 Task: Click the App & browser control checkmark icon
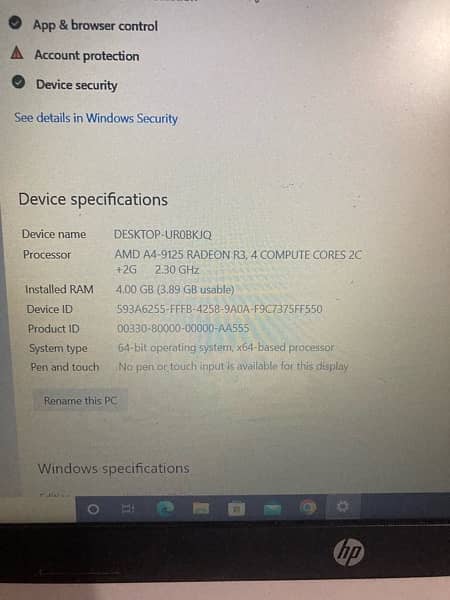pyautogui.click(x=15, y=23)
